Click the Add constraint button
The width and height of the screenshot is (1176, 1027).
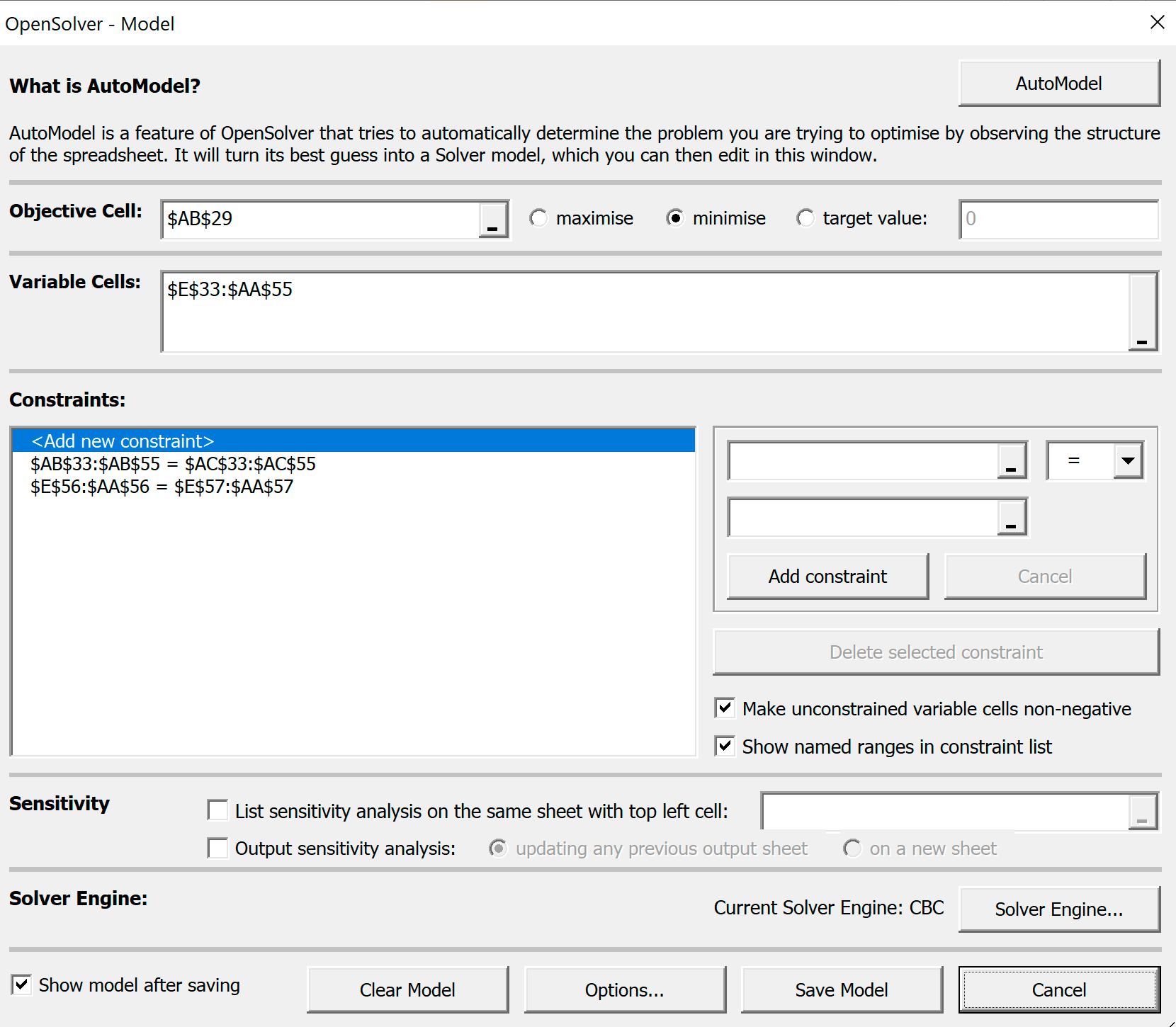coord(828,577)
